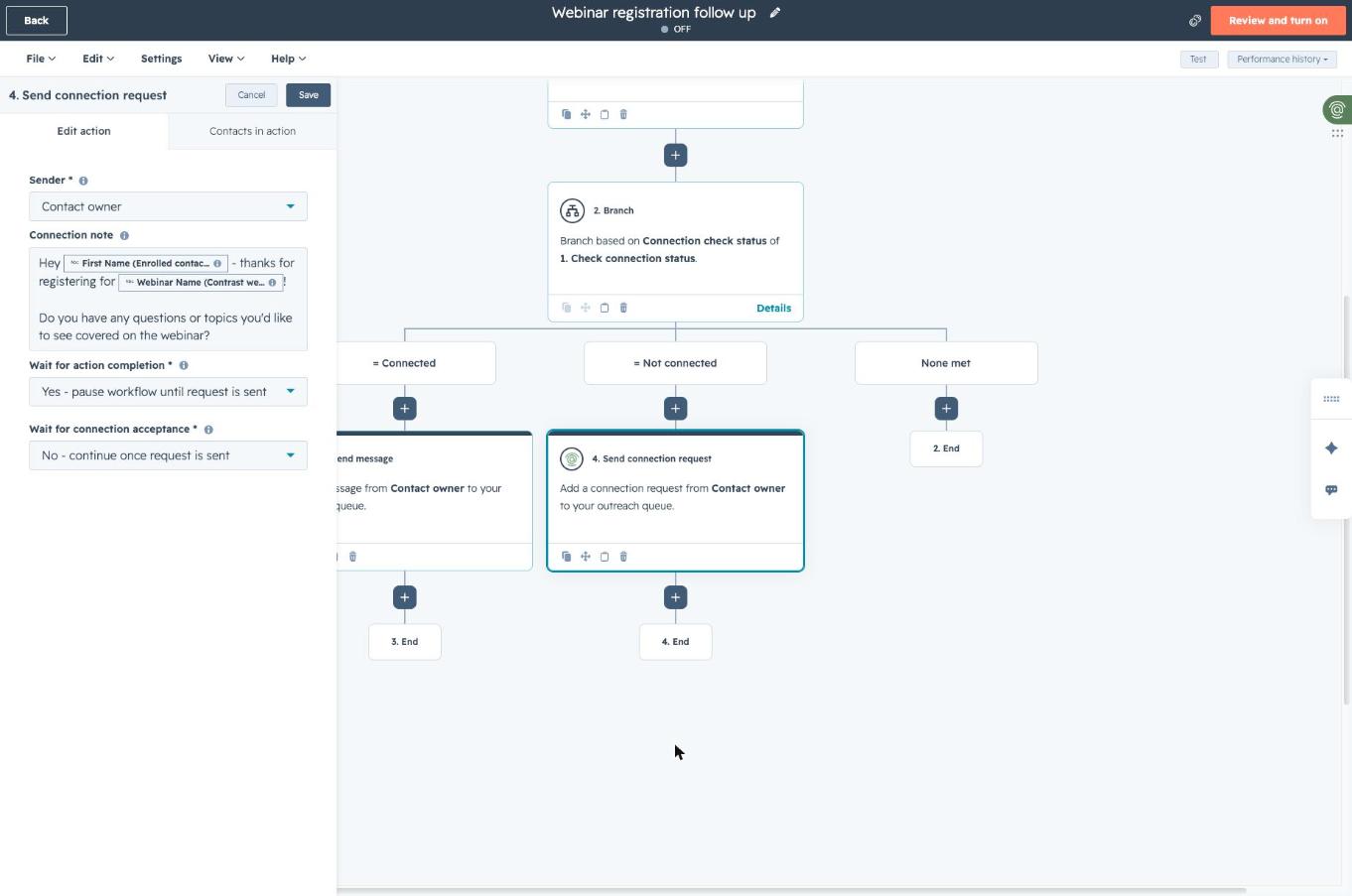Click the move icon on the Send connection request card
Screen dimensions: 1352x896
(x=586, y=557)
